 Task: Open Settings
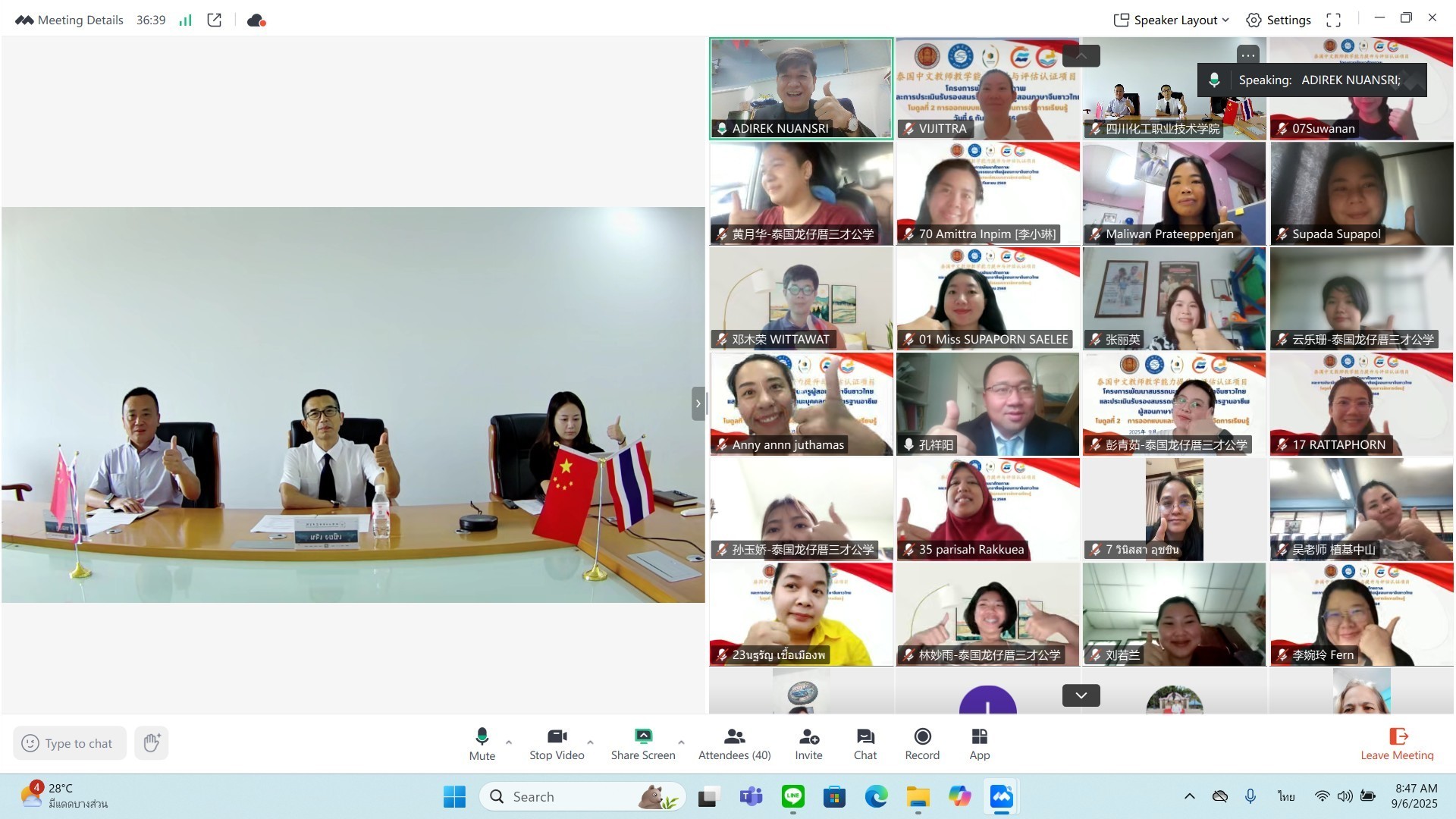(1279, 20)
